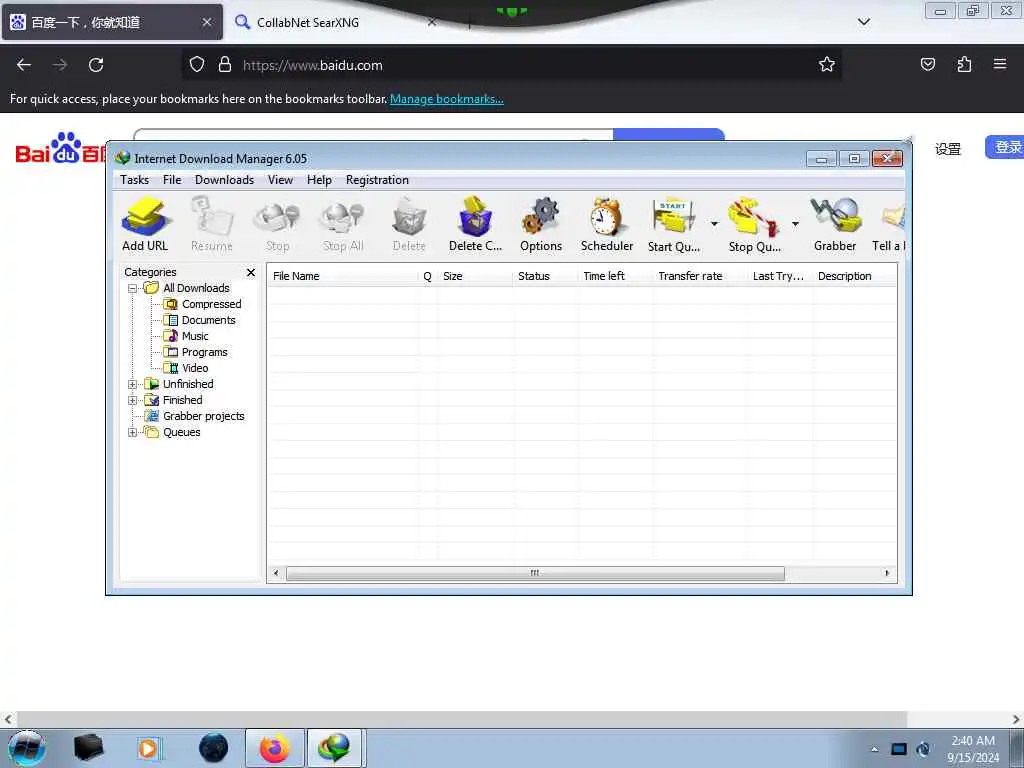Click the list scrollbar right arrow
The image size is (1024, 768).
coord(887,573)
